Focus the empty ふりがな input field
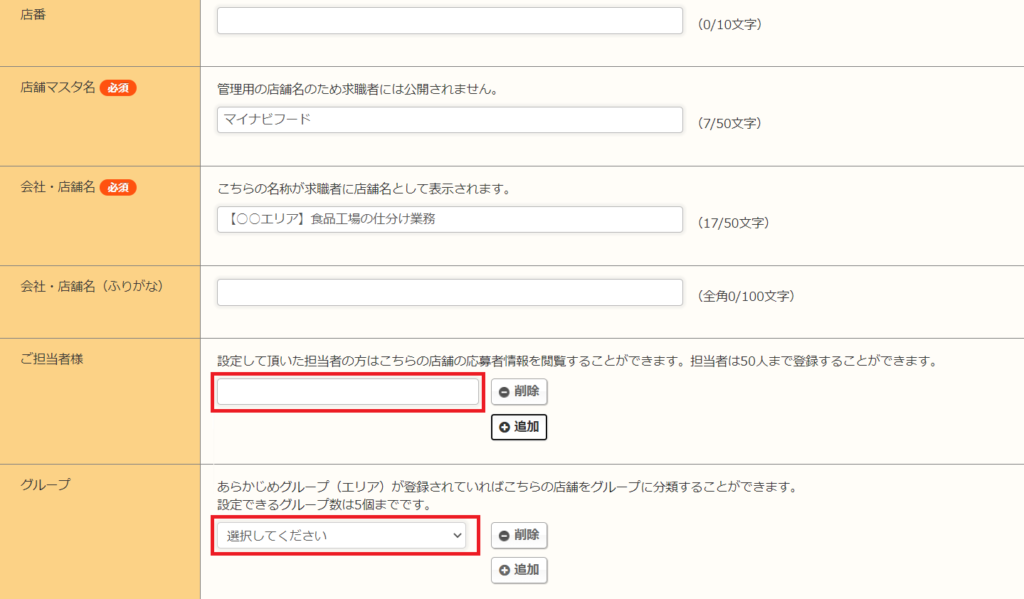This screenshot has width=1024, height=599. [449, 293]
